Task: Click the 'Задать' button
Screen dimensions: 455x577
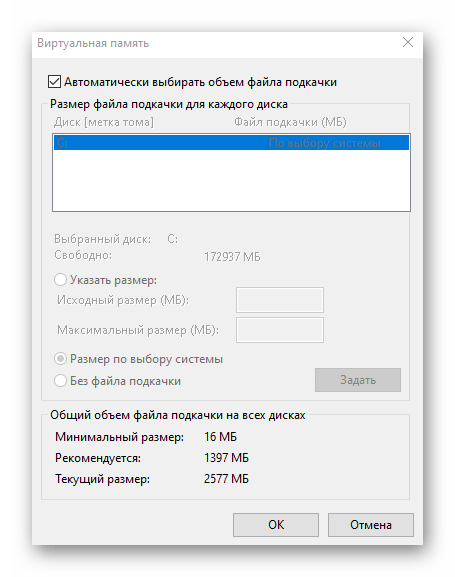Action: click(357, 380)
